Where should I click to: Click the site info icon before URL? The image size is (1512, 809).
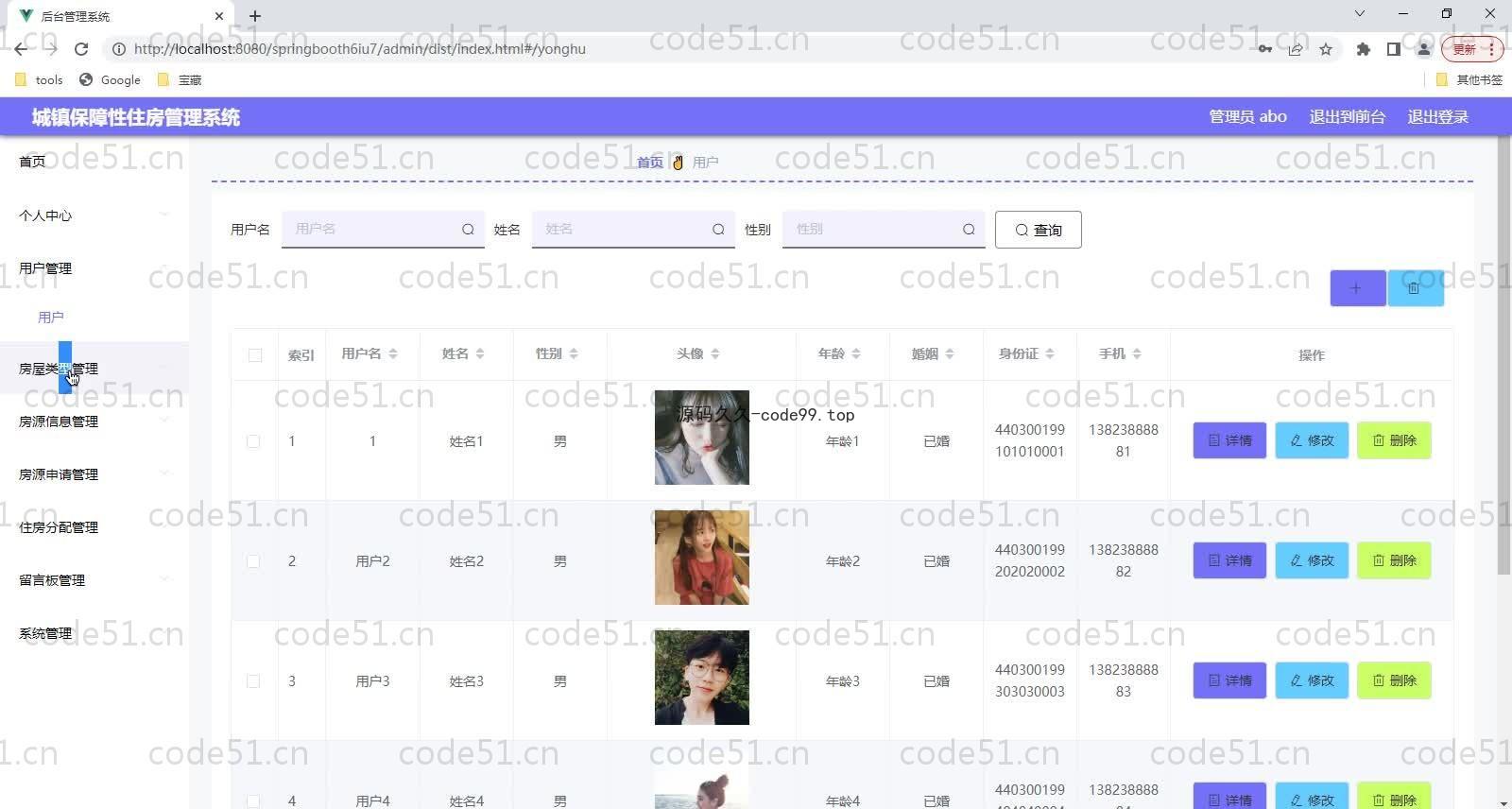click(x=119, y=49)
